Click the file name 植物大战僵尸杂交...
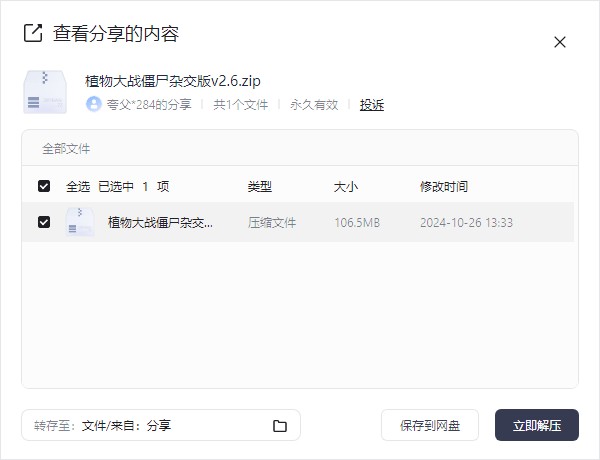 (160, 222)
